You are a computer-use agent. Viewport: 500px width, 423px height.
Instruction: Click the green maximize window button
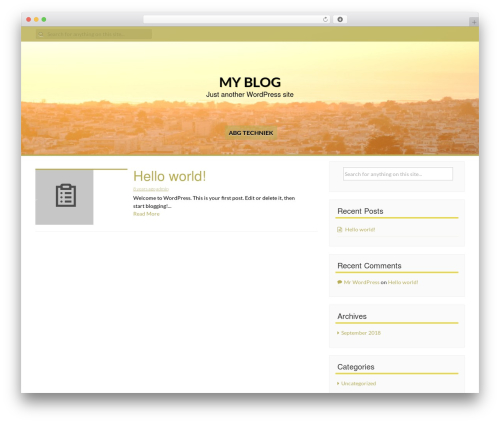click(44, 19)
